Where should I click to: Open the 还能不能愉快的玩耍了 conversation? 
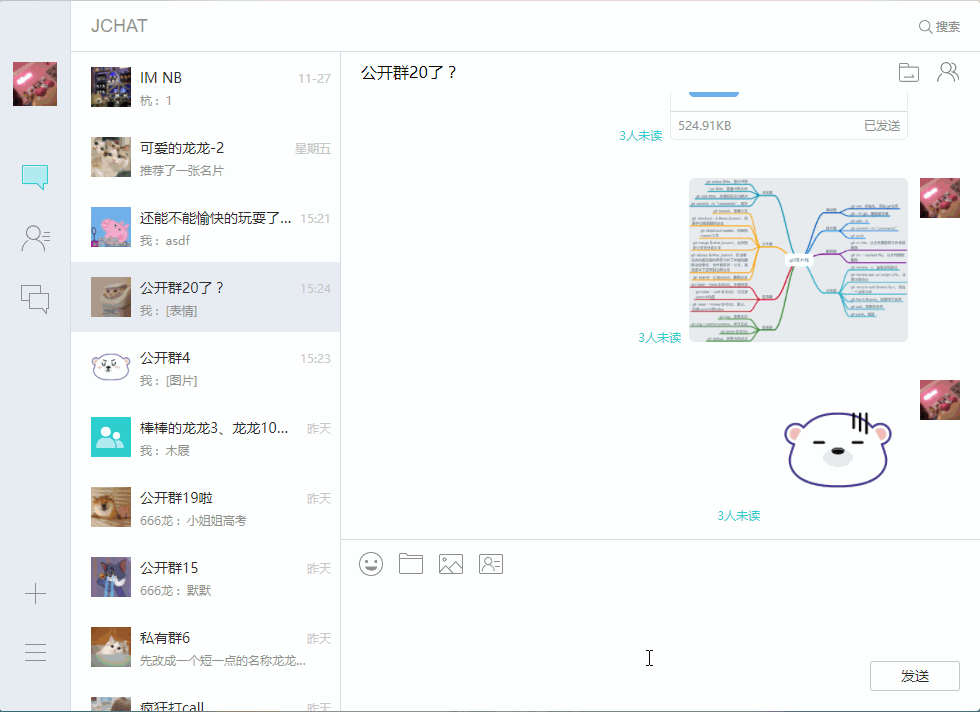coord(206,227)
